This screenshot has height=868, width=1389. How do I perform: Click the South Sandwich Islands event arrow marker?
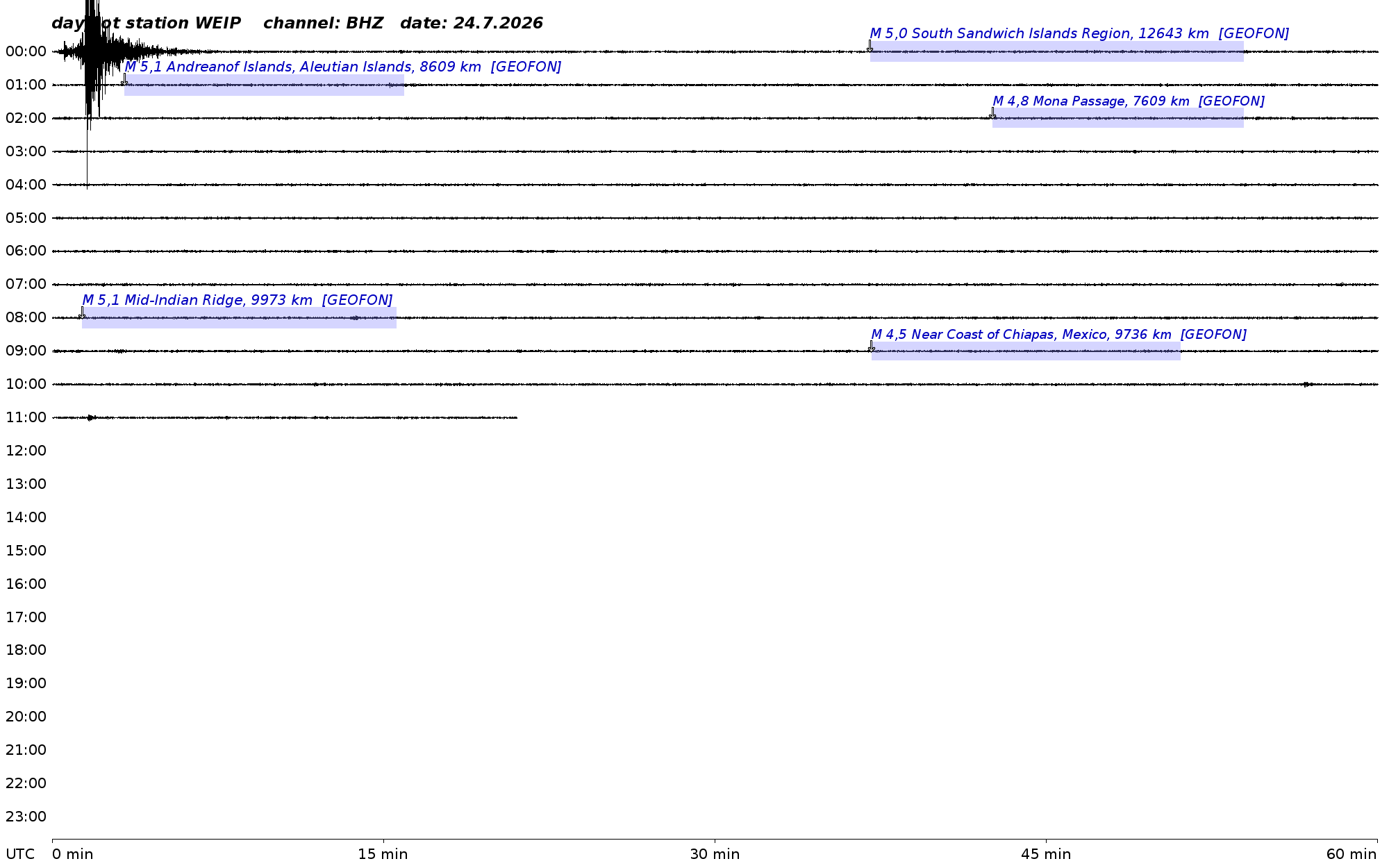coord(870,46)
